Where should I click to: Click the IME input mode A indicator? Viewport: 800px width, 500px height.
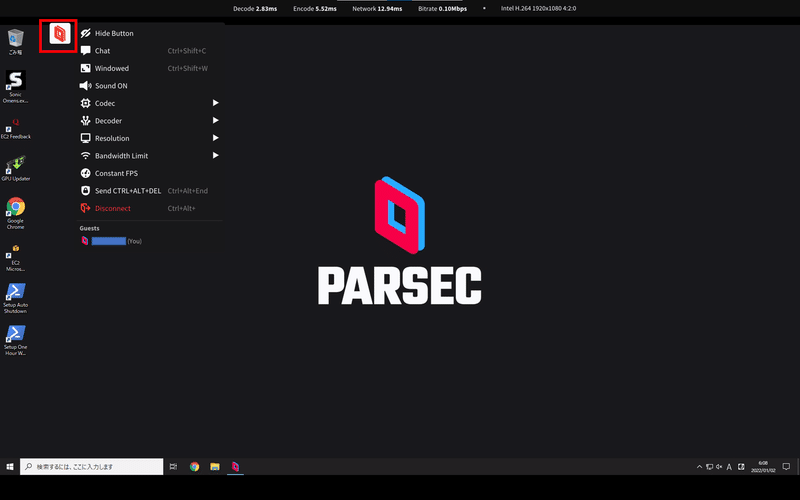point(729,466)
